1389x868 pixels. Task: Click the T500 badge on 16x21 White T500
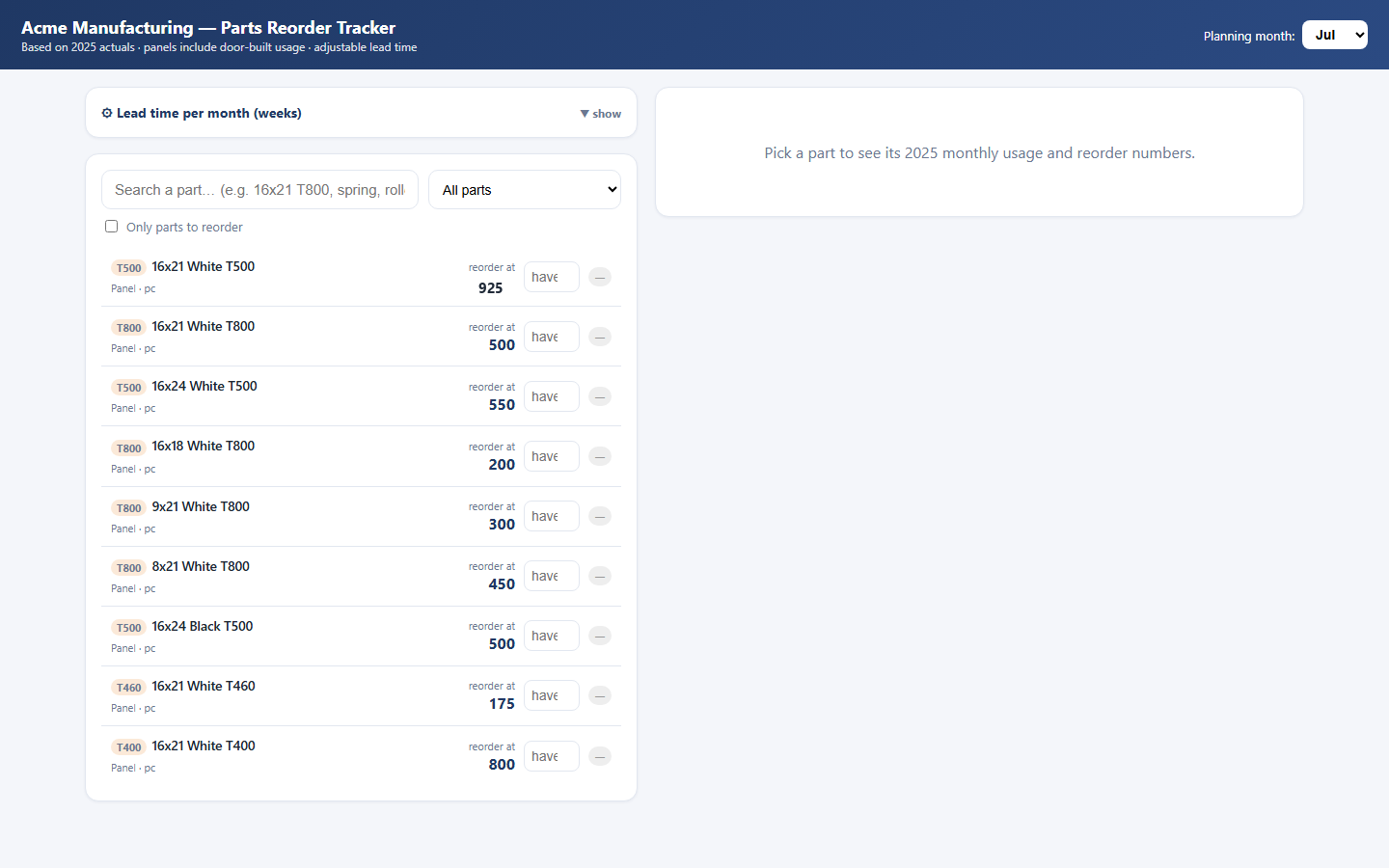(x=128, y=268)
